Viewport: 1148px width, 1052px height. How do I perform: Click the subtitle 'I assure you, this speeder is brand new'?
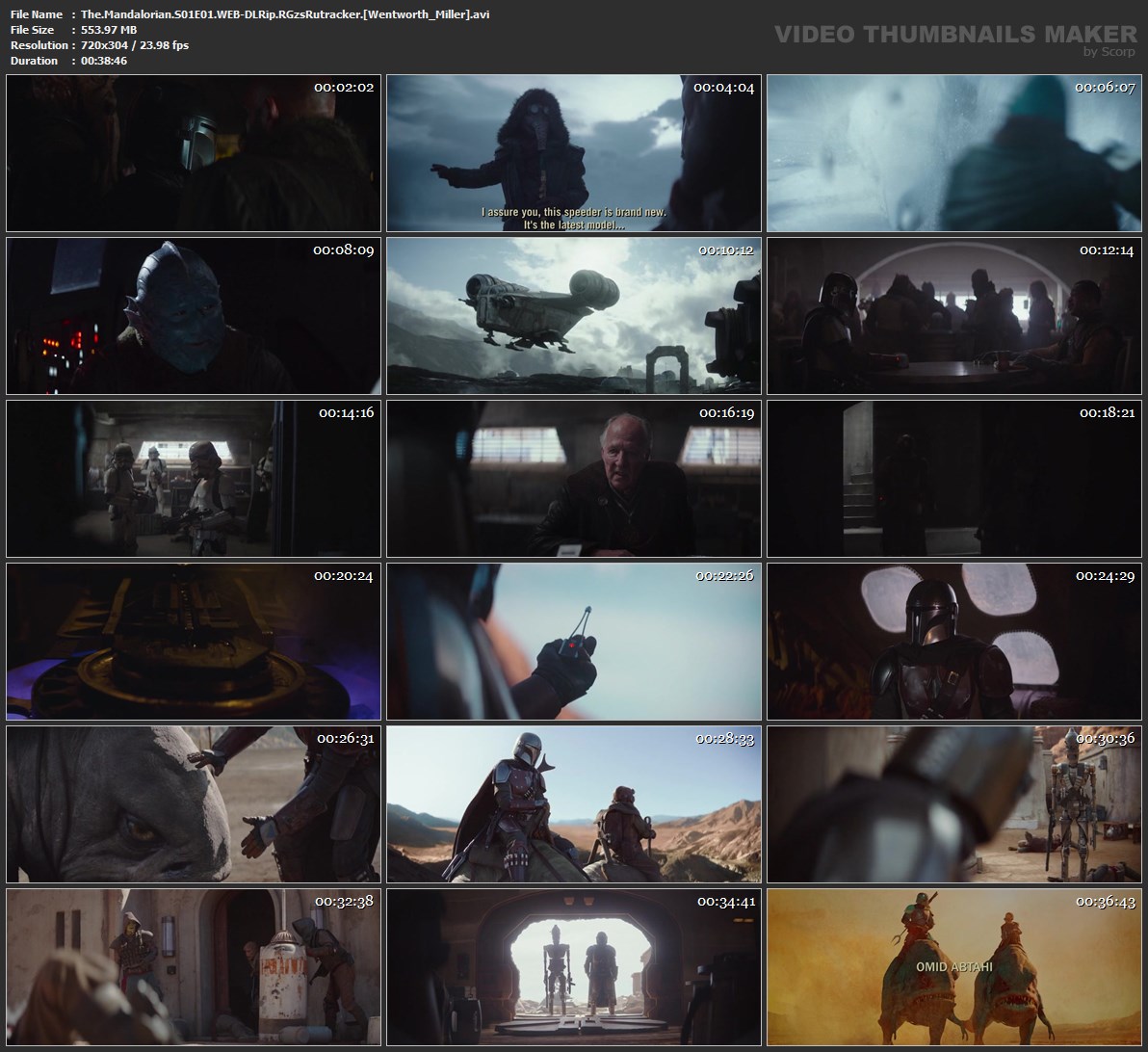click(574, 212)
